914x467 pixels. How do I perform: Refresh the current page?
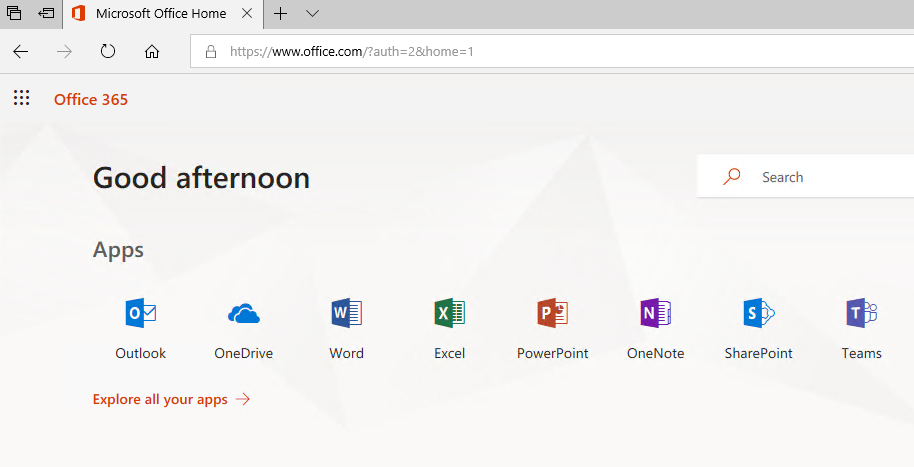[108, 52]
